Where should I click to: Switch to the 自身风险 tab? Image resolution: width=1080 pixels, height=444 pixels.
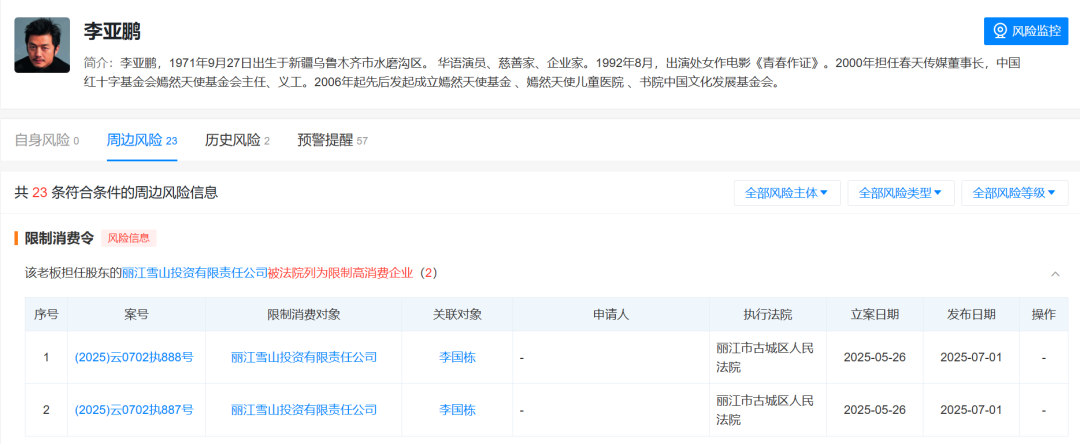(46, 140)
